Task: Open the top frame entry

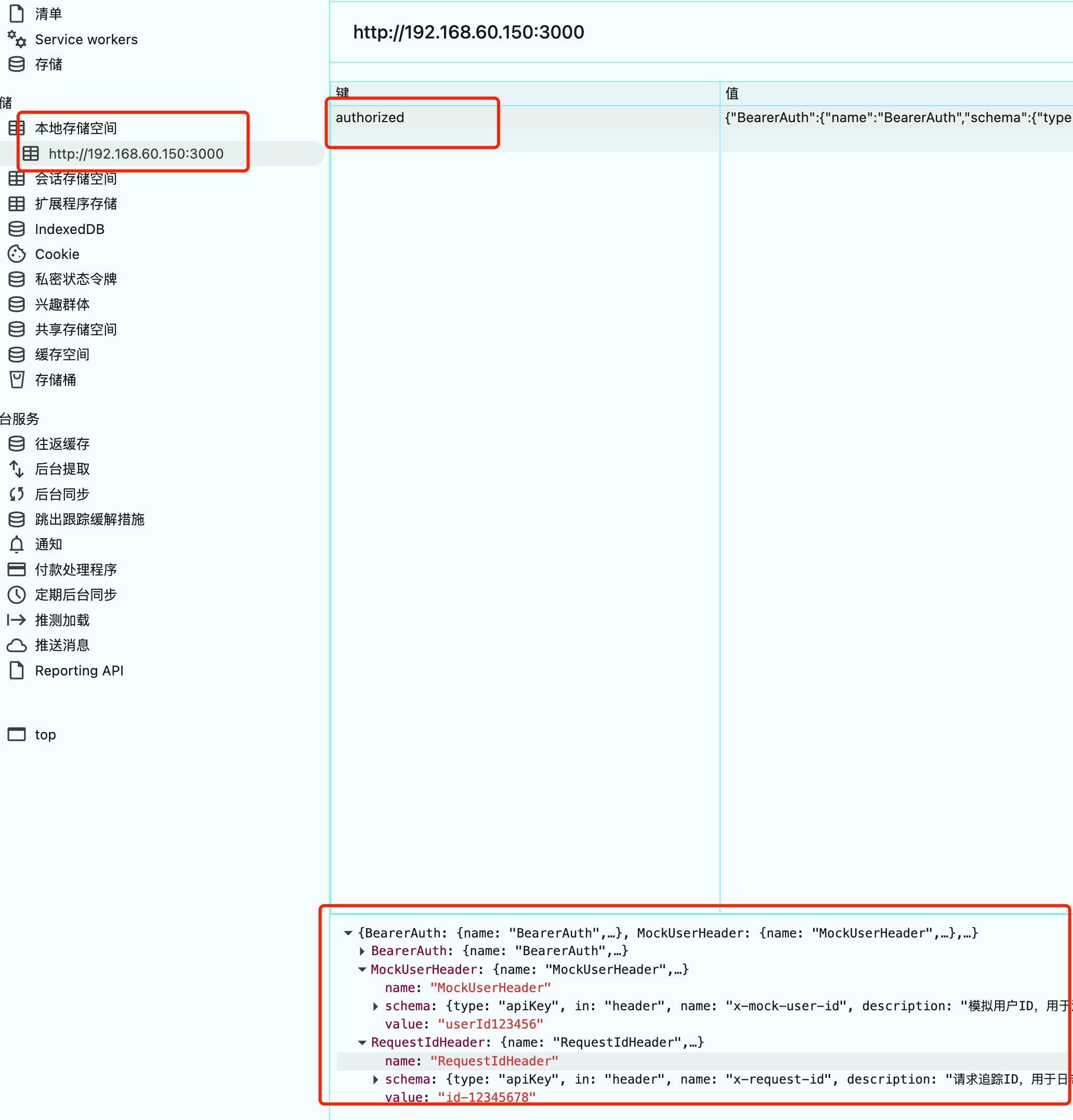Action: pos(45,734)
